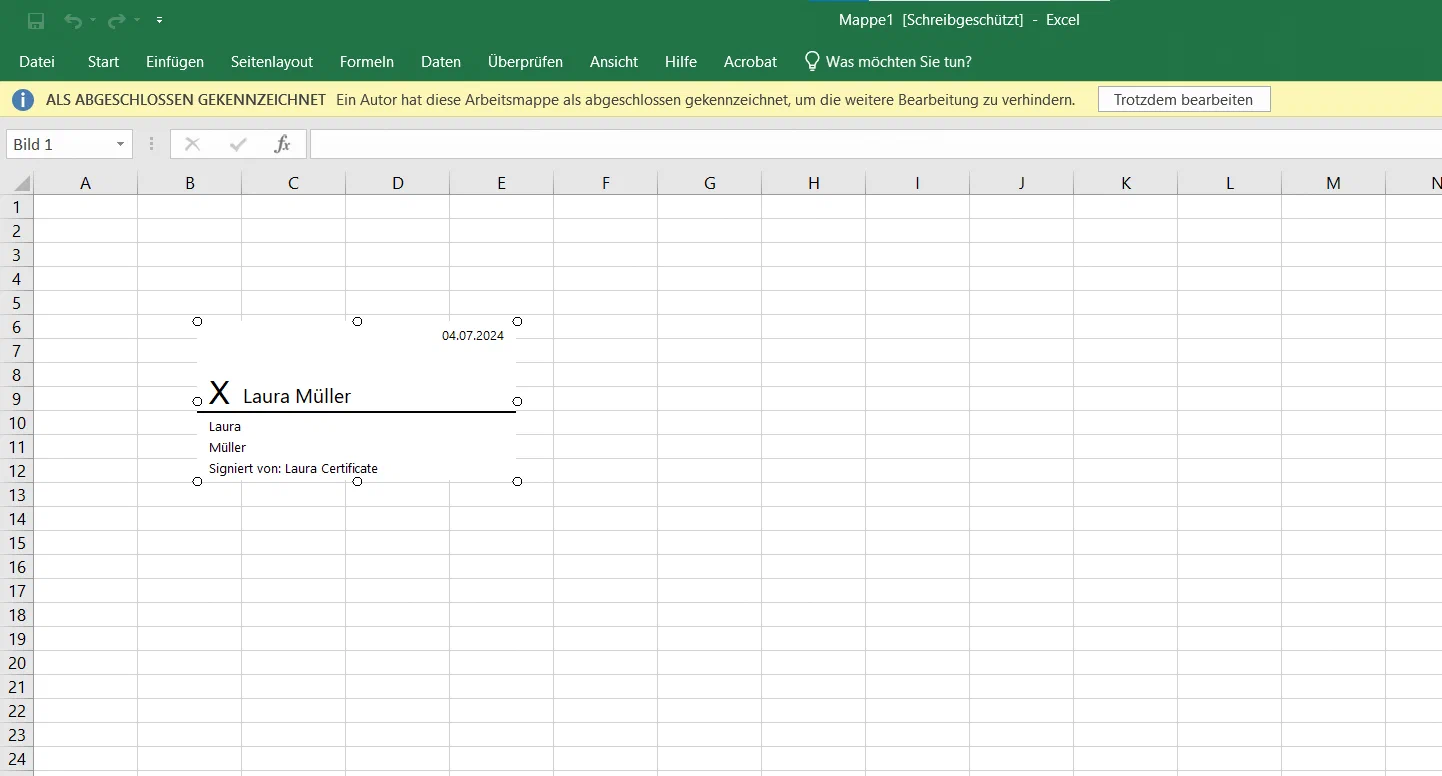Open the Hilfe ribbon tab
Screen dimensions: 1442x776
coord(681,61)
